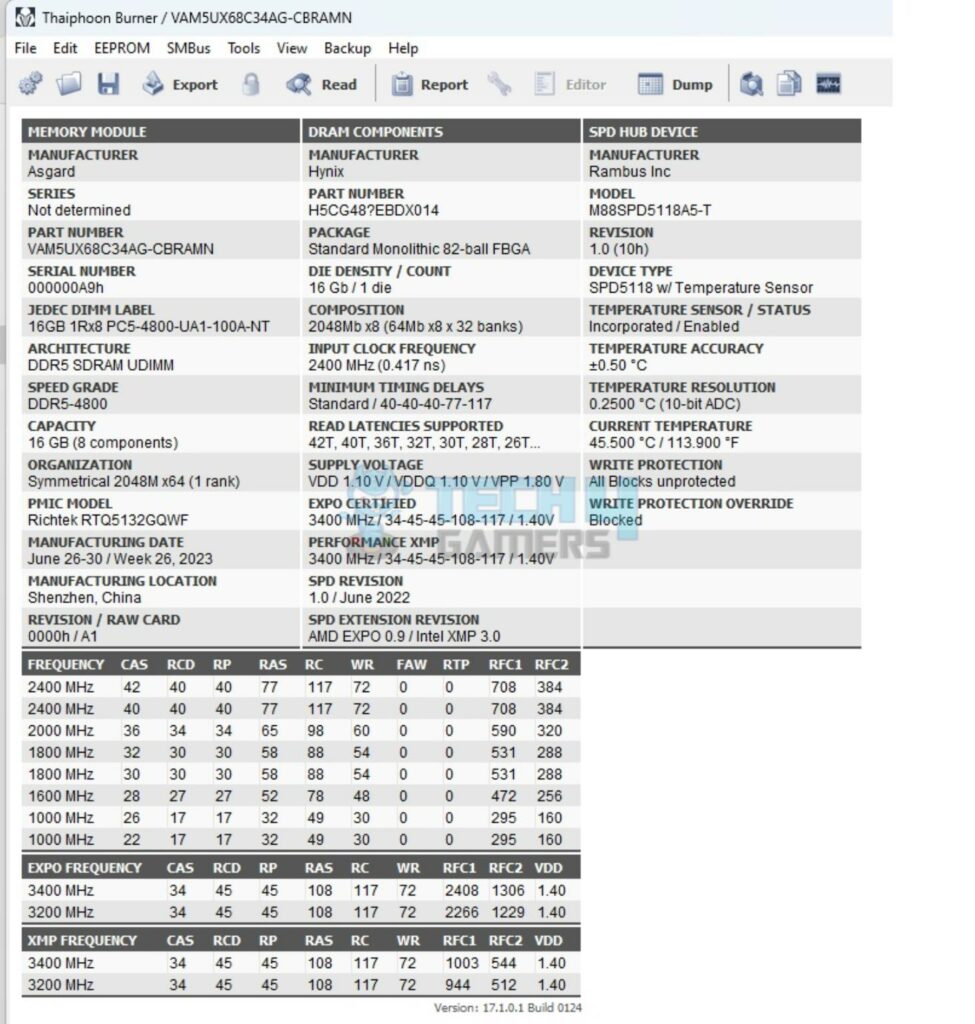Viewport: 975px width, 1024px height.
Task: Select part number VAM5UX68C34AG-CBRAMN value
Action: [121, 249]
